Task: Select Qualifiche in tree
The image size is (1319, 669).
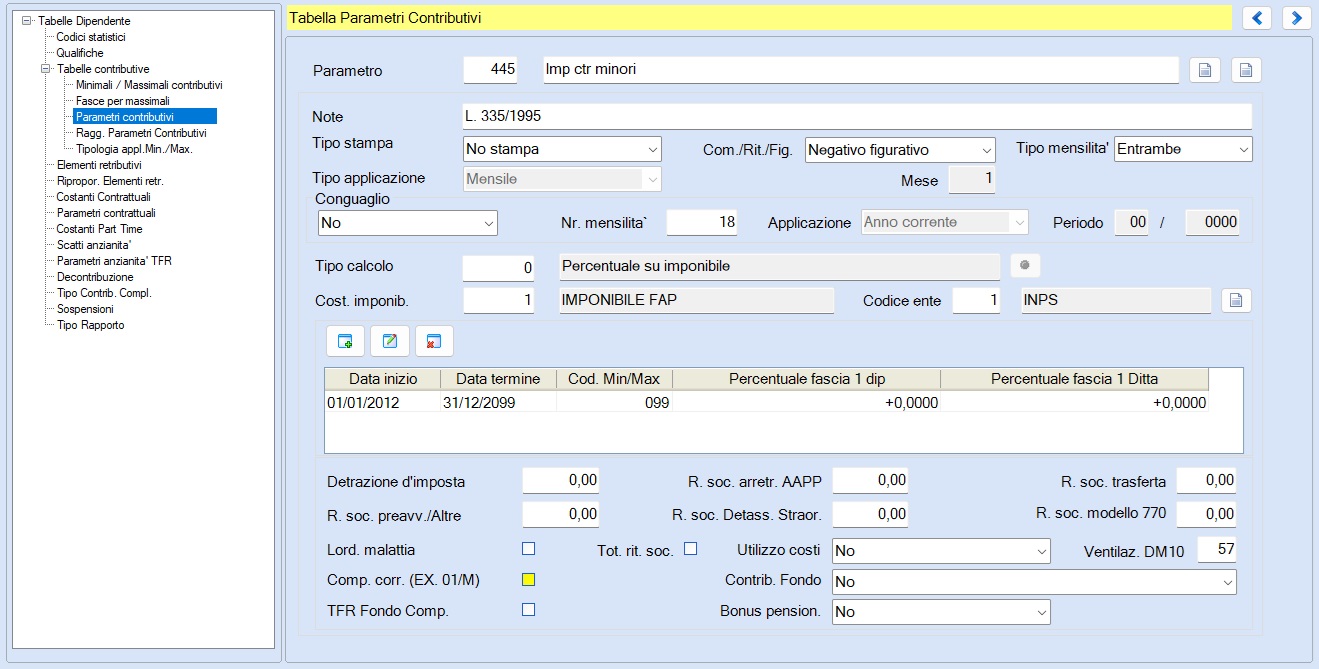Action: click(80, 53)
